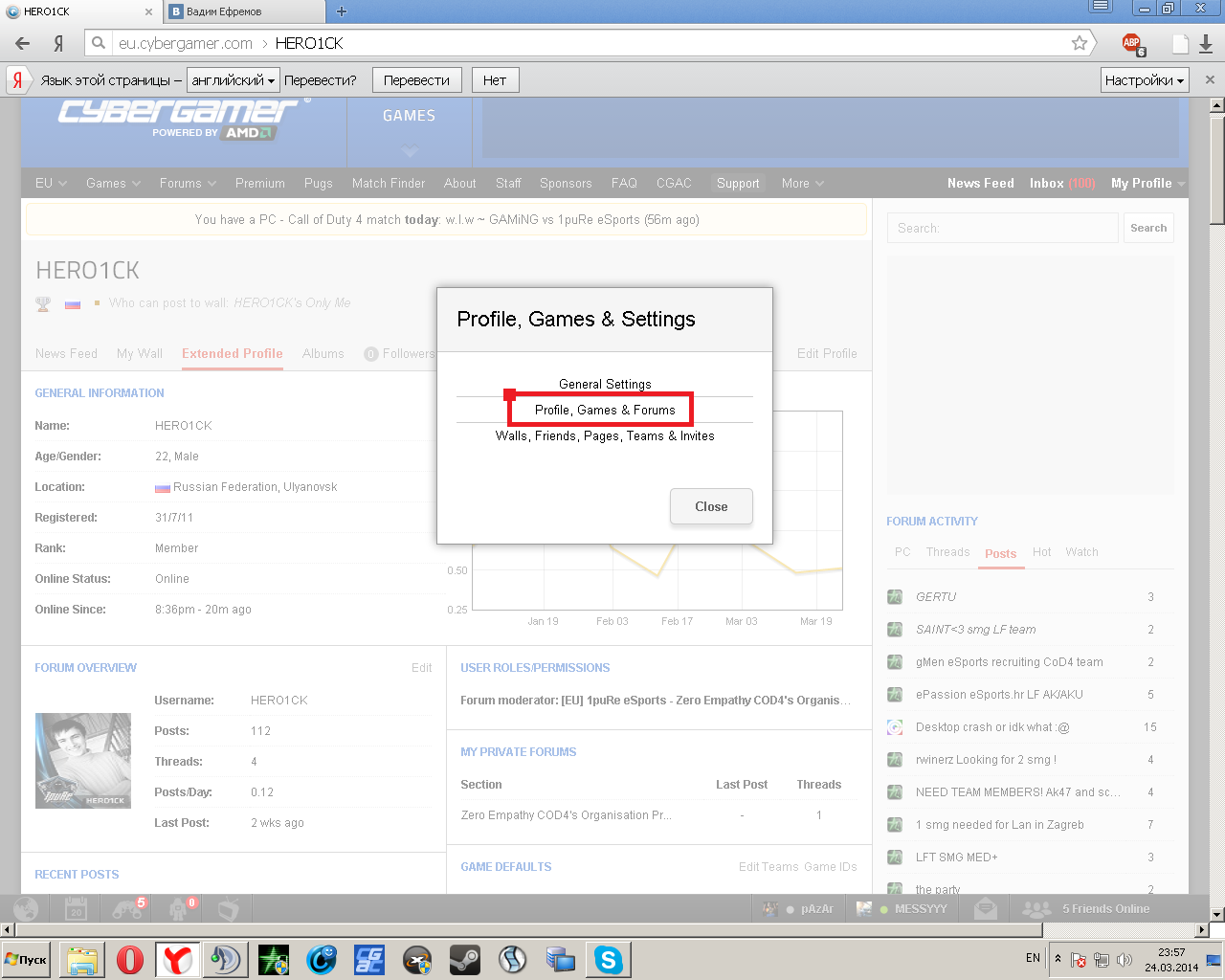The image size is (1225, 980).
Task: Click the site Search input field
Action: click(x=1002, y=228)
